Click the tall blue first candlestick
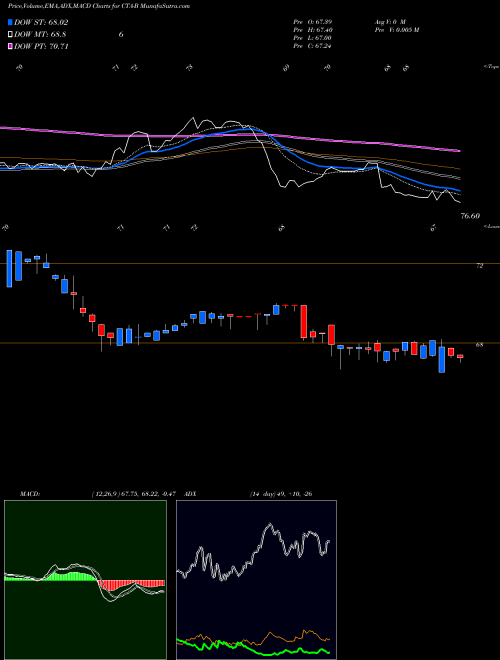 (x=9, y=269)
